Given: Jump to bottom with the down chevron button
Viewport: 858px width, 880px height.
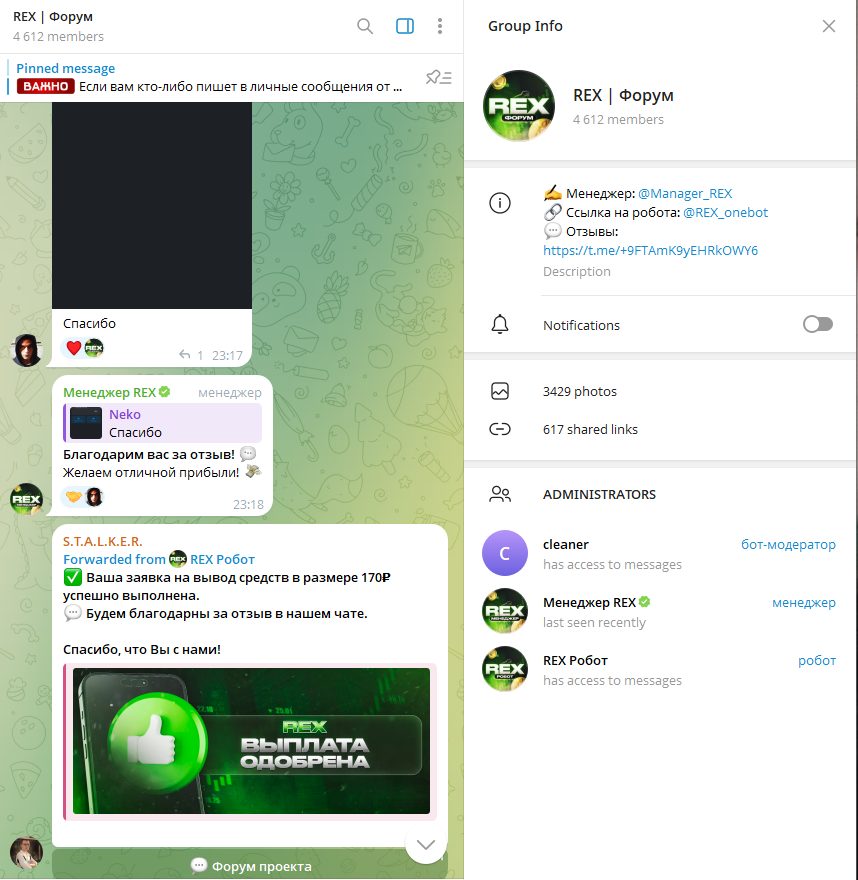Looking at the screenshot, I should (426, 845).
